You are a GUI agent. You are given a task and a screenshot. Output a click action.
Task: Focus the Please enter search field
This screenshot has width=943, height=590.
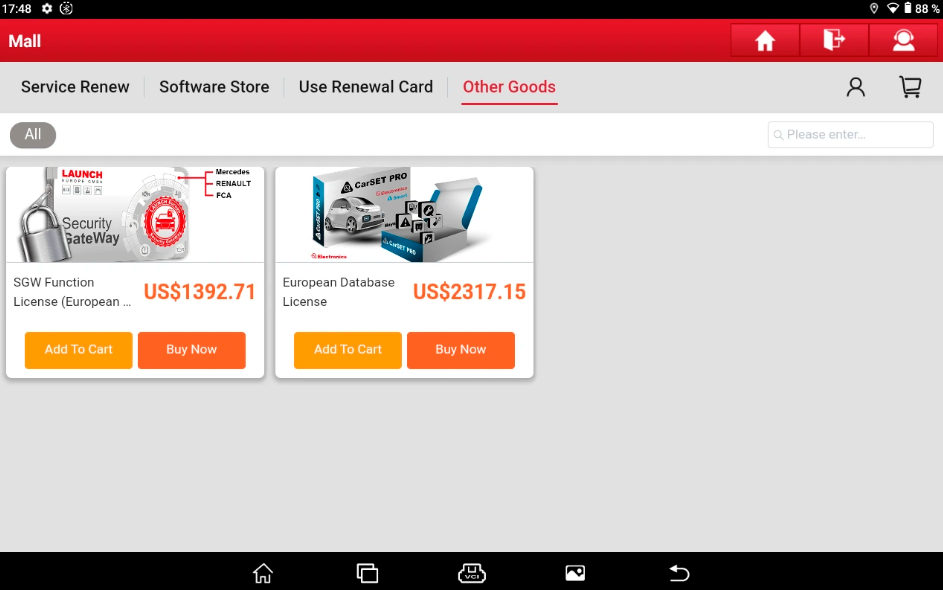tap(850, 135)
